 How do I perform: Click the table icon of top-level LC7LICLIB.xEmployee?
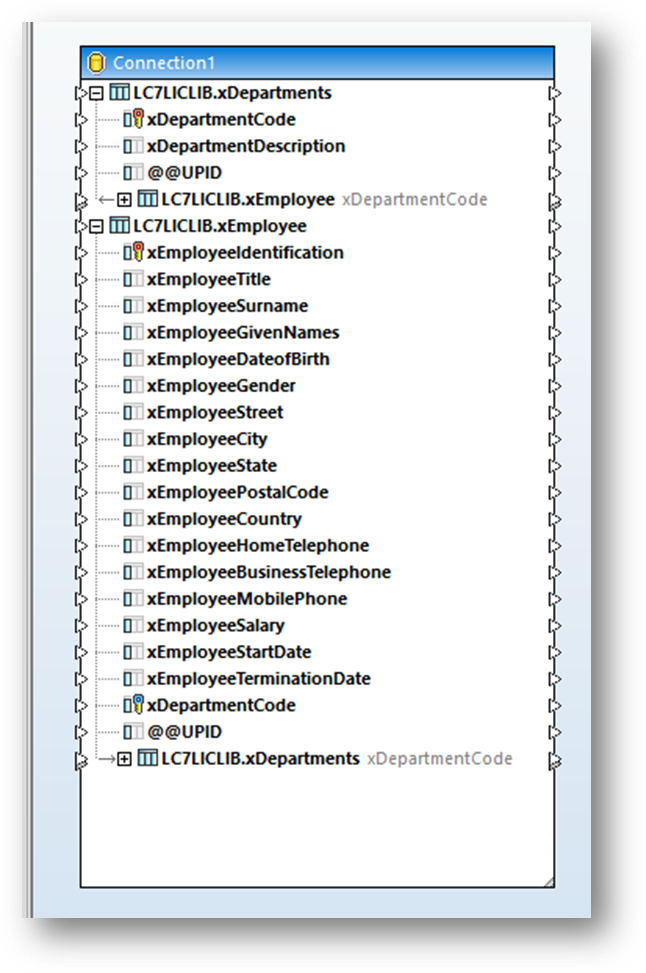[x=119, y=226]
